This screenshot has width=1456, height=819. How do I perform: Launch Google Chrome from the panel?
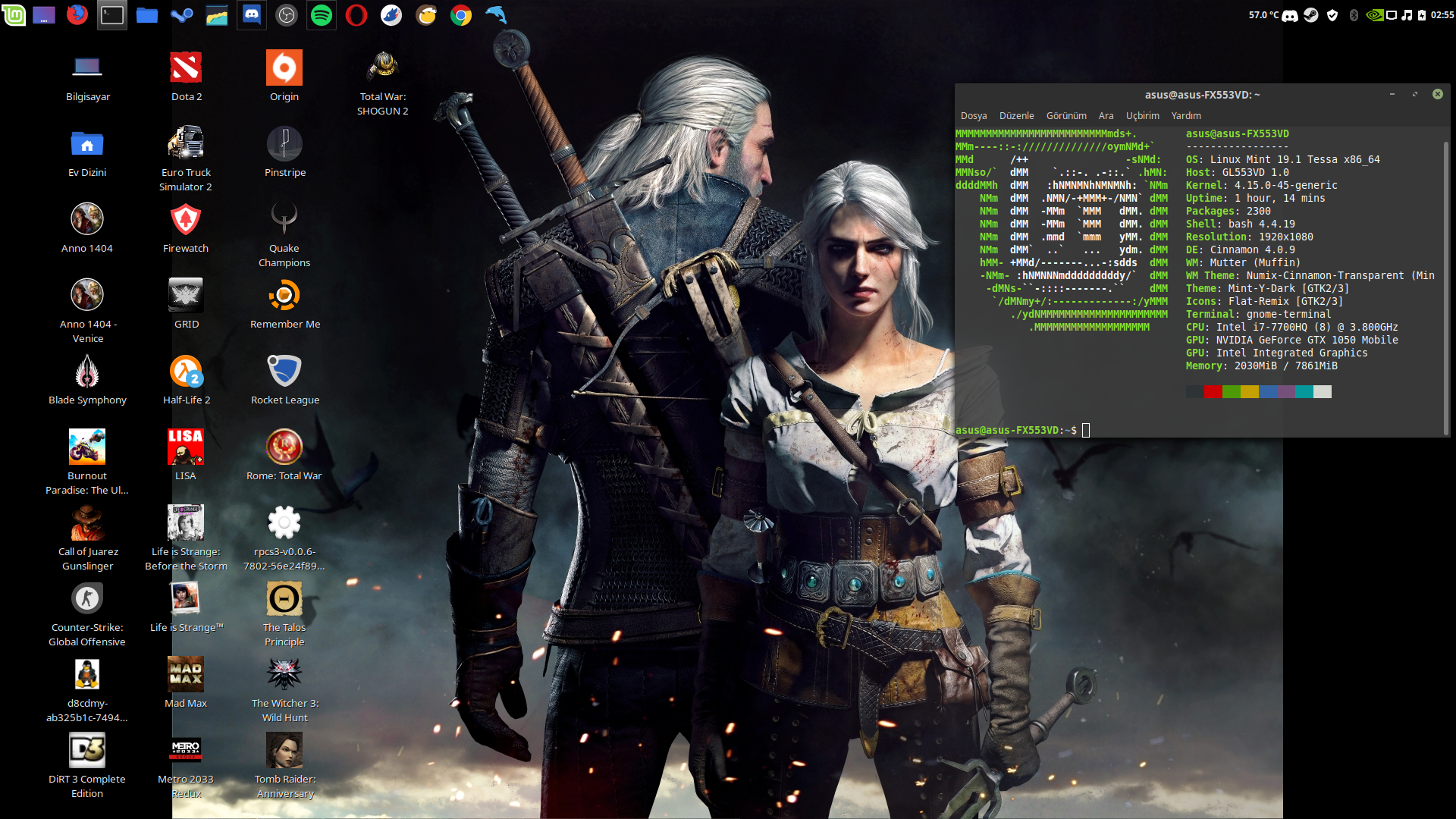tap(460, 14)
